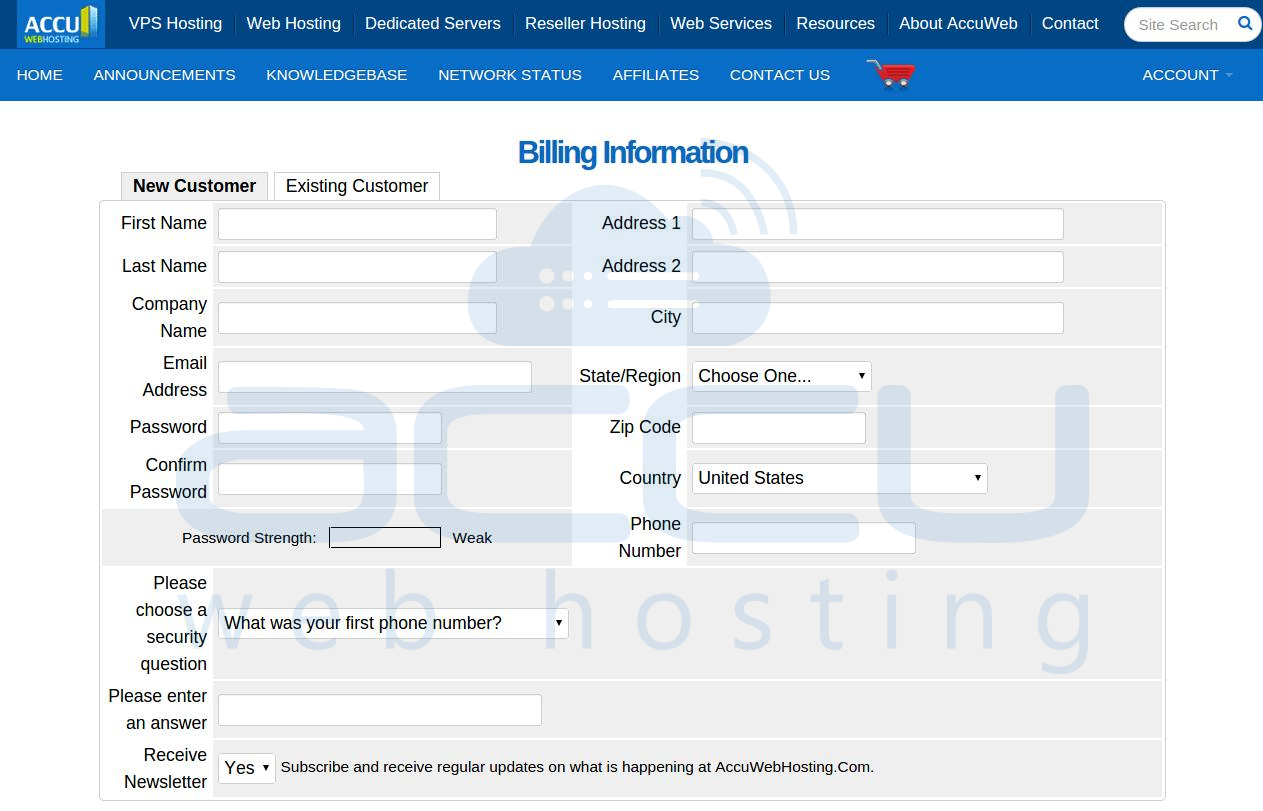Focus the Company Name field

[x=357, y=318]
